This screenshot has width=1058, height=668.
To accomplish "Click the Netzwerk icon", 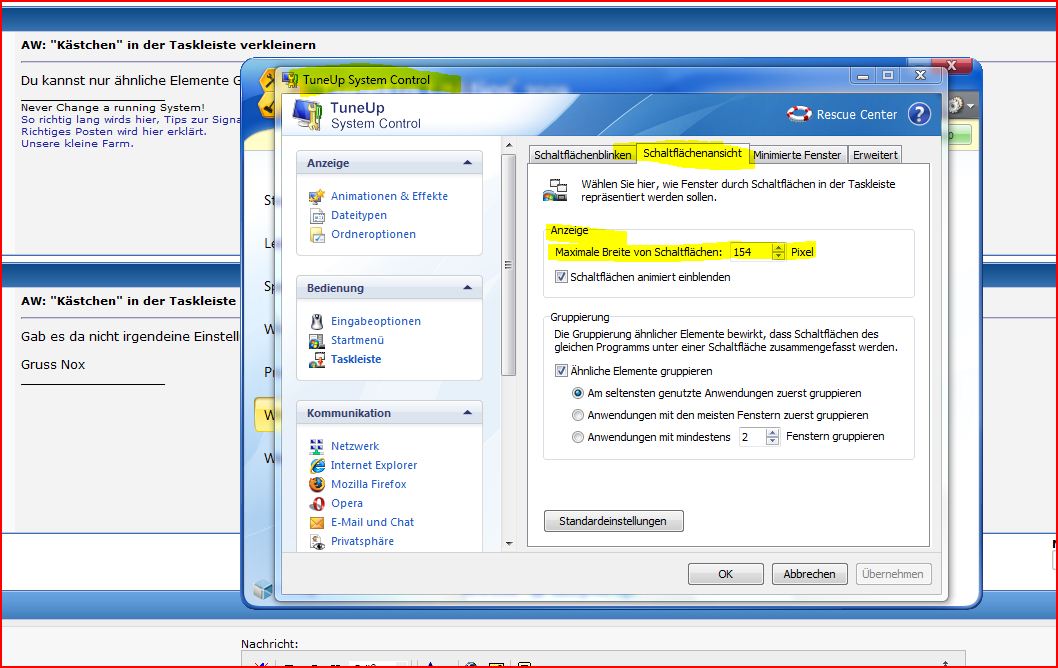I will (316, 446).
